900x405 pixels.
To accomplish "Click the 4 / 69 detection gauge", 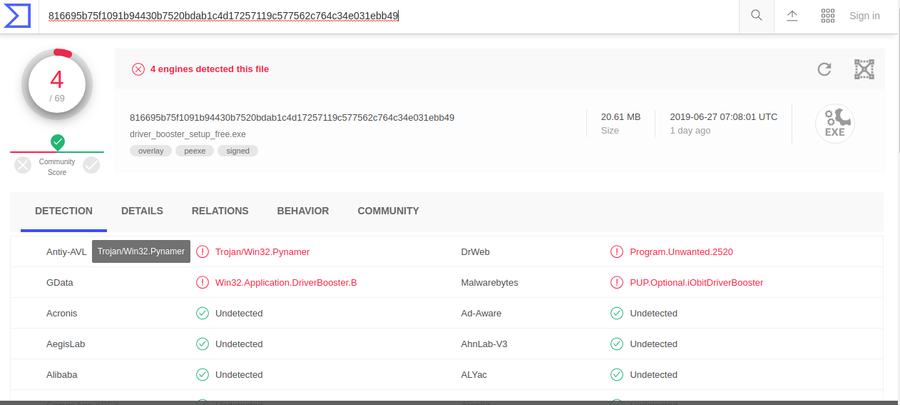I will pos(57,84).
